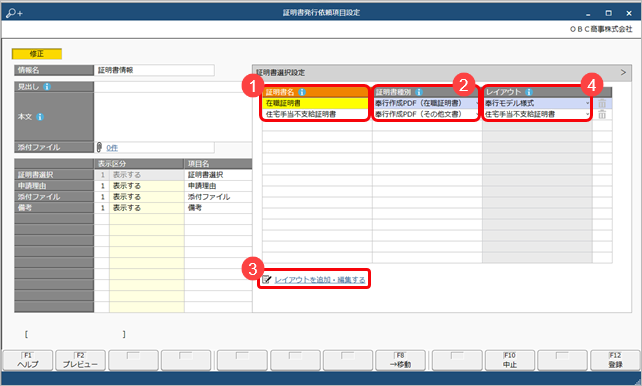Click the paperclip attachment icon

click(99, 147)
